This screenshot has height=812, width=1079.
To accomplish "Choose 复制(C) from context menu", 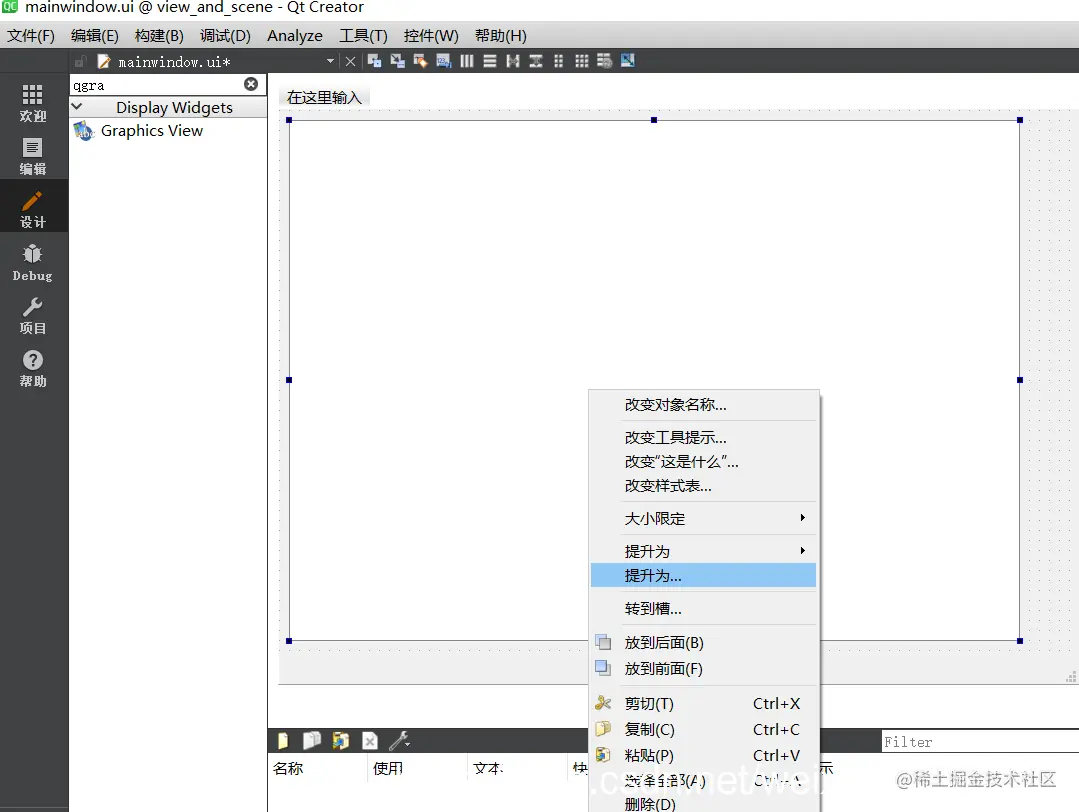I will point(703,729).
